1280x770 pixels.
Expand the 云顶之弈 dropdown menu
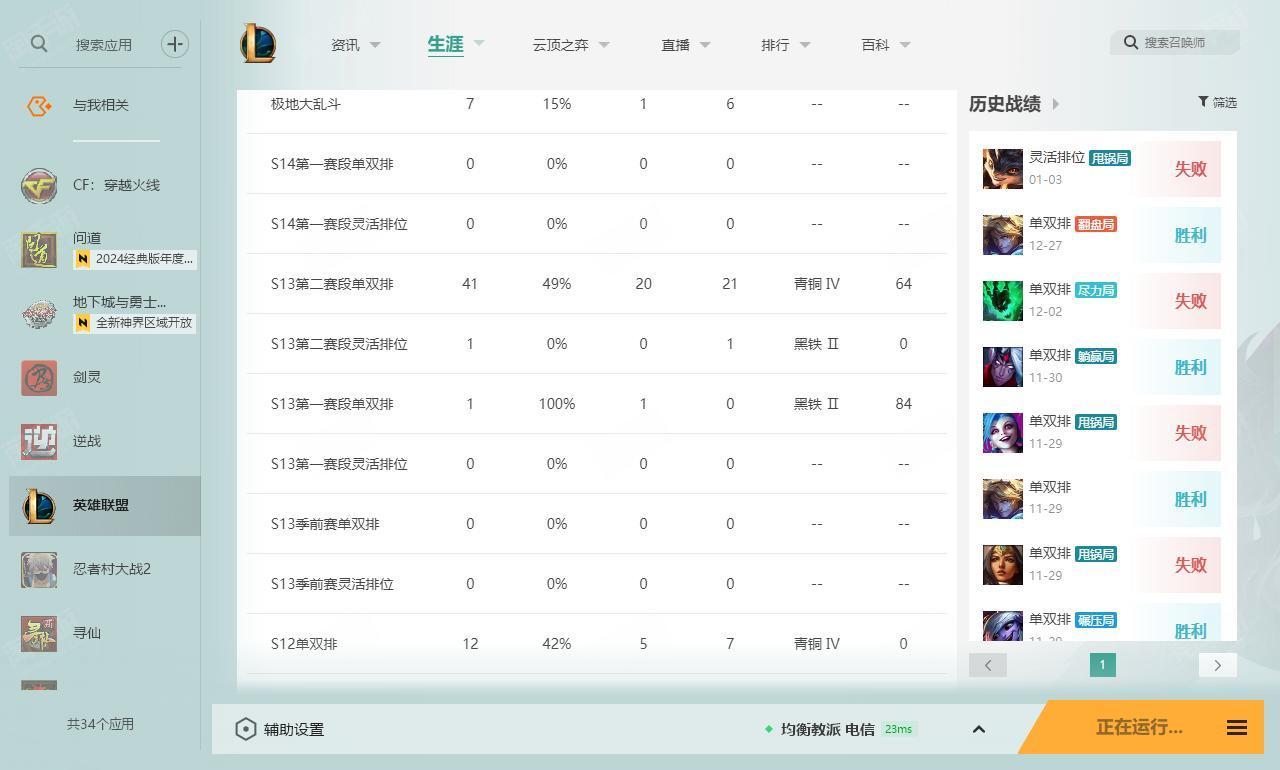(603, 45)
